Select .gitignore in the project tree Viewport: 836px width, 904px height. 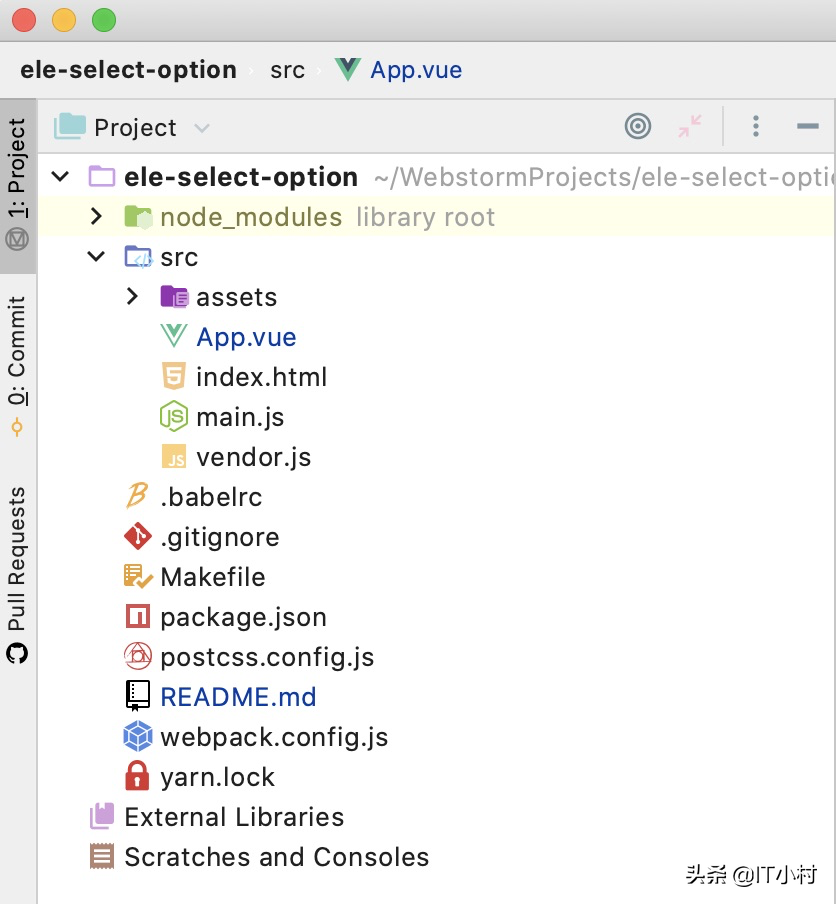pos(220,537)
